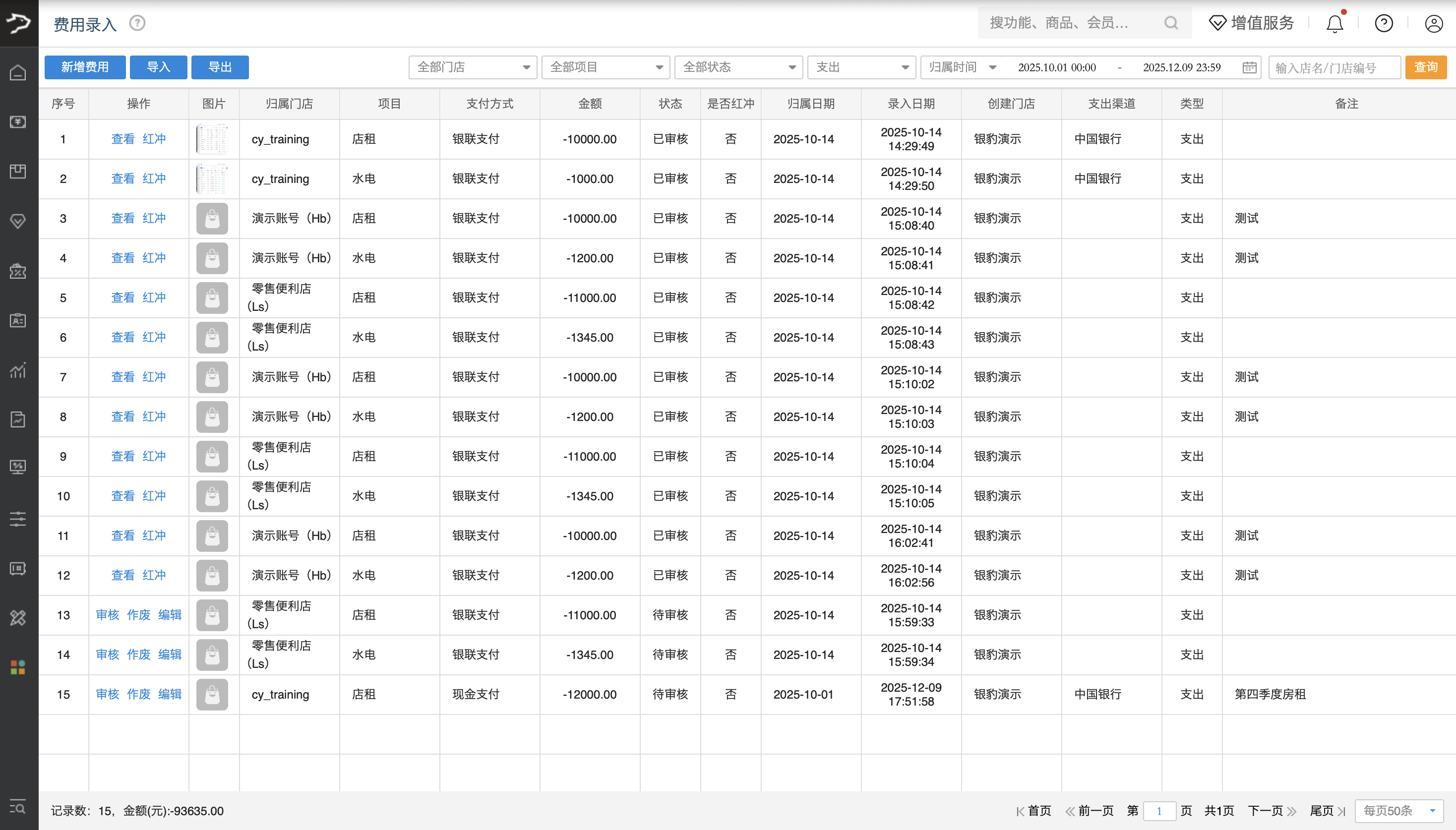Open the promotions voucher icon
This screenshot has height=830, width=1456.
(x=18, y=271)
